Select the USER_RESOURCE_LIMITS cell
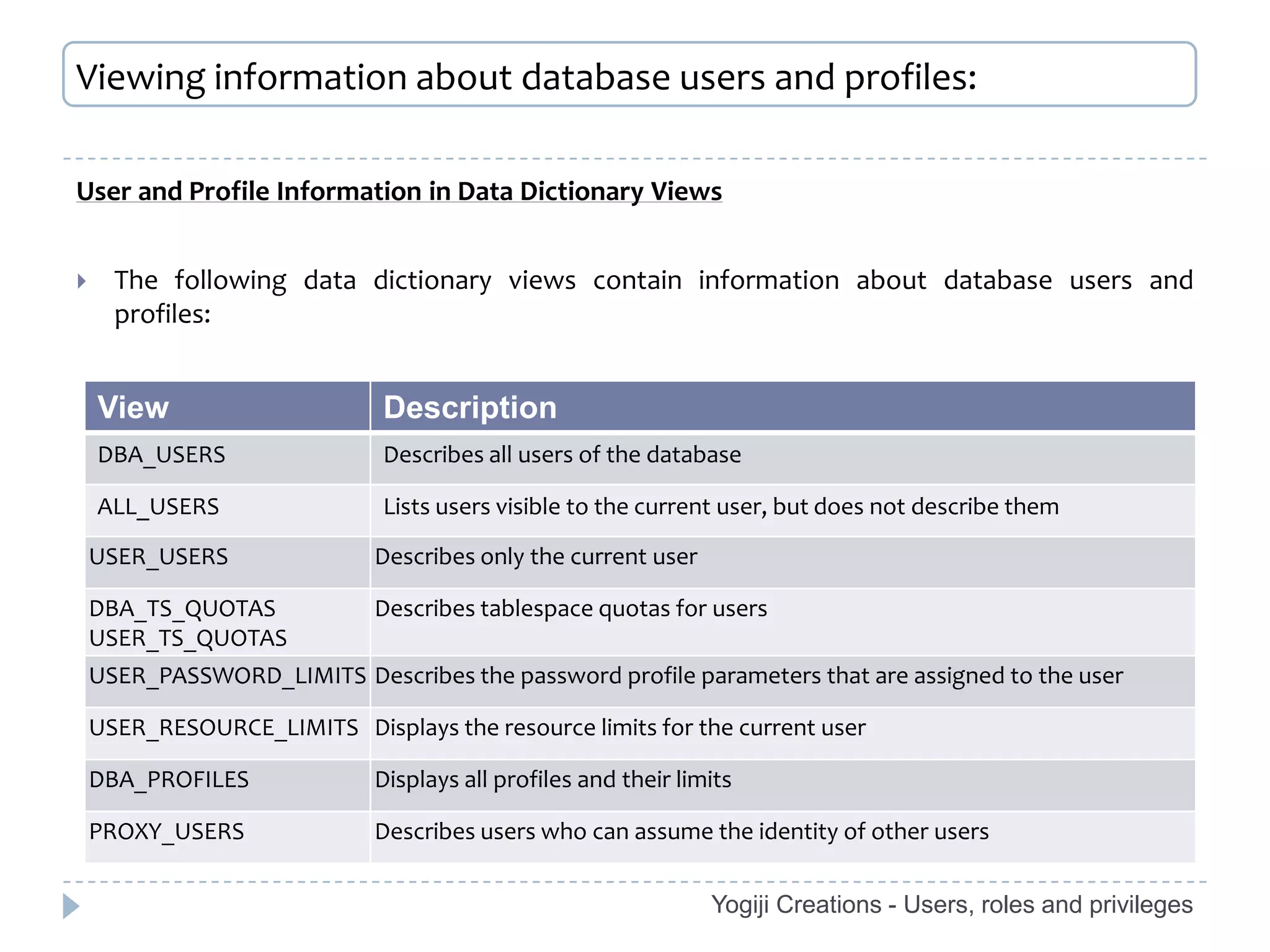Image resolution: width=1270 pixels, height=952 pixels. (x=228, y=733)
